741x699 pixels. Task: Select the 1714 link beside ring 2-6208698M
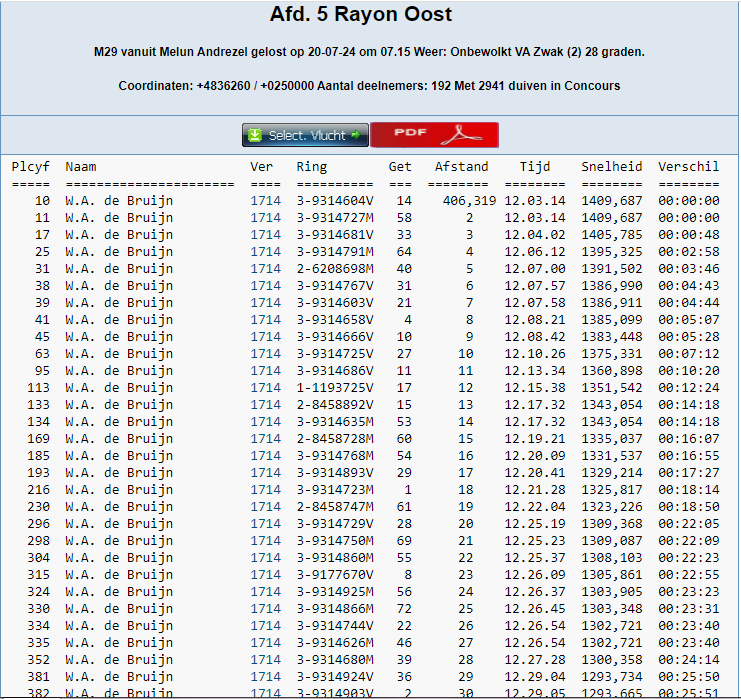[x=265, y=269]
